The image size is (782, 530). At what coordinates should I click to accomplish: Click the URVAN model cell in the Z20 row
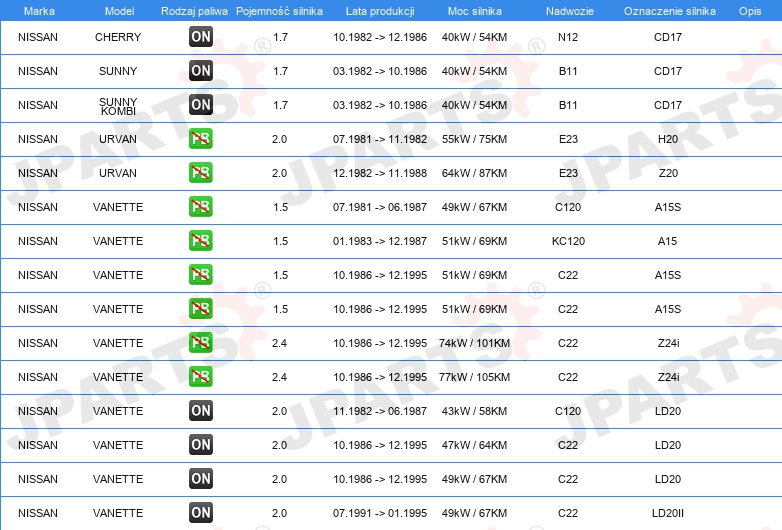point(118,173)
